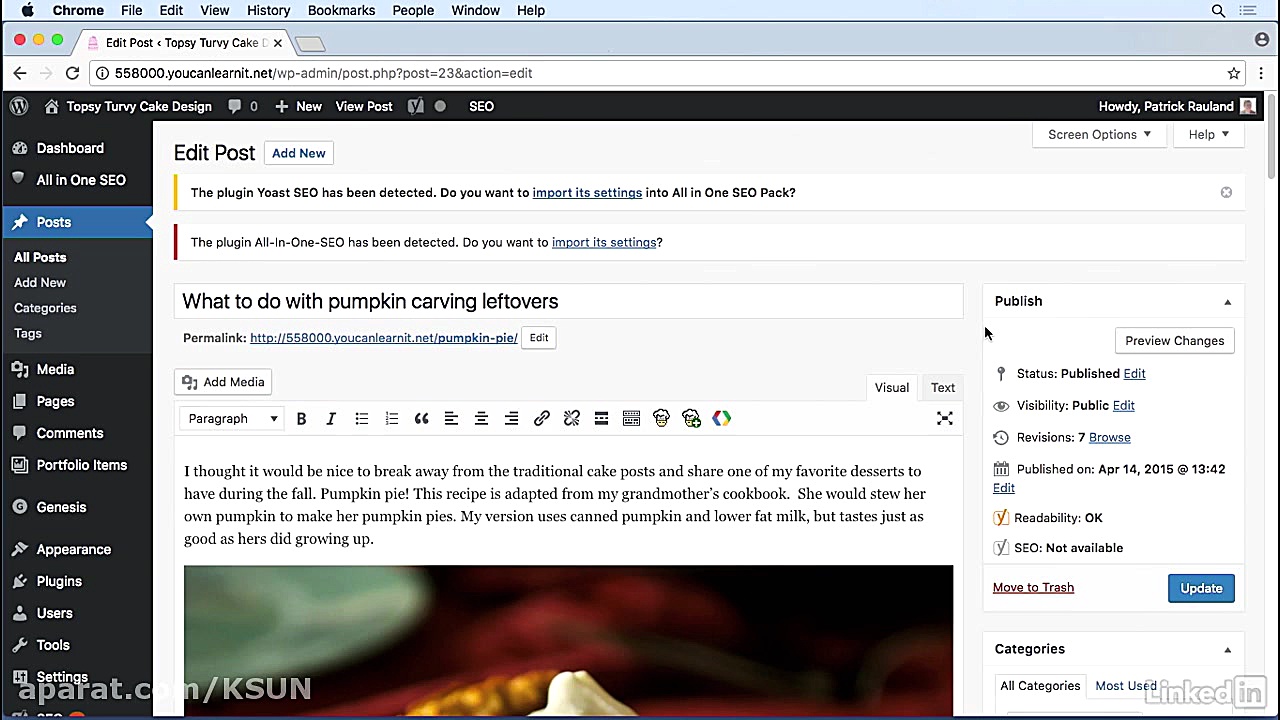Insert Read More tag
The width and height of the screenshot is (1280, 720).
coord(601,419)
